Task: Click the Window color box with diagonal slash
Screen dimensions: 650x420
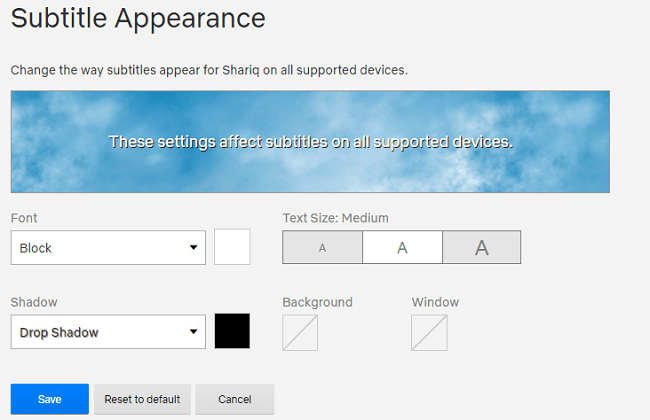Action: coord(429,333)
